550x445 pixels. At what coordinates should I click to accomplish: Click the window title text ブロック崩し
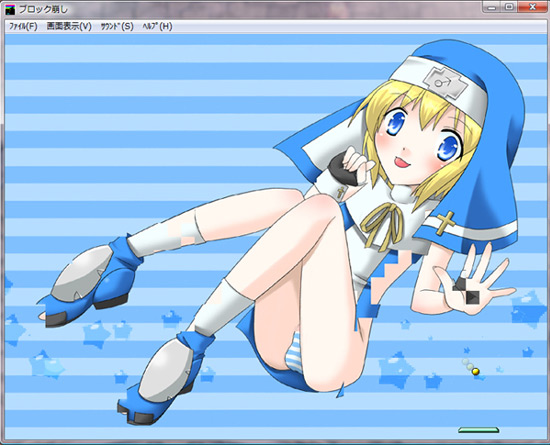coord(43,9)
